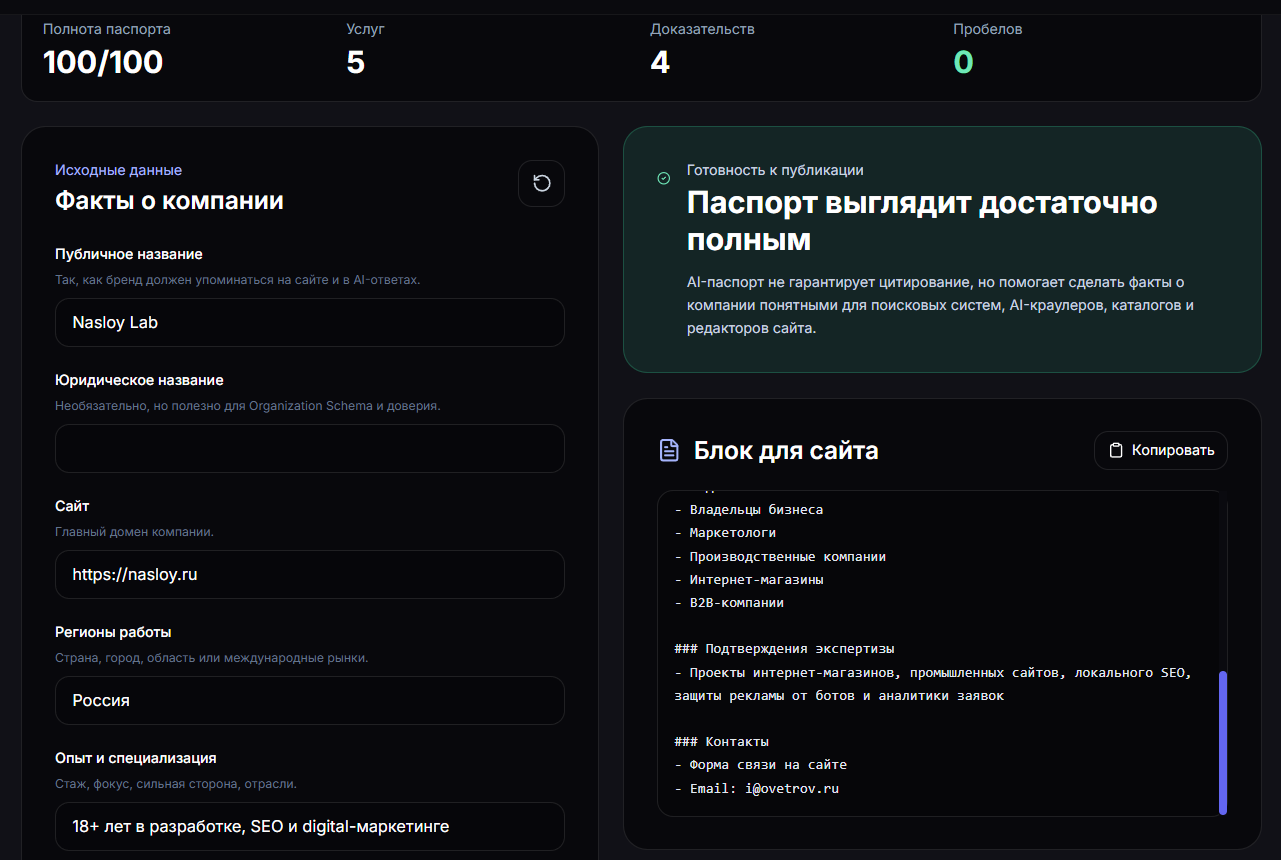The height and width of the screenshot is (860, 1281).
Task: Click the hint 'Главный домен компании.'
Action: [134, 532]
